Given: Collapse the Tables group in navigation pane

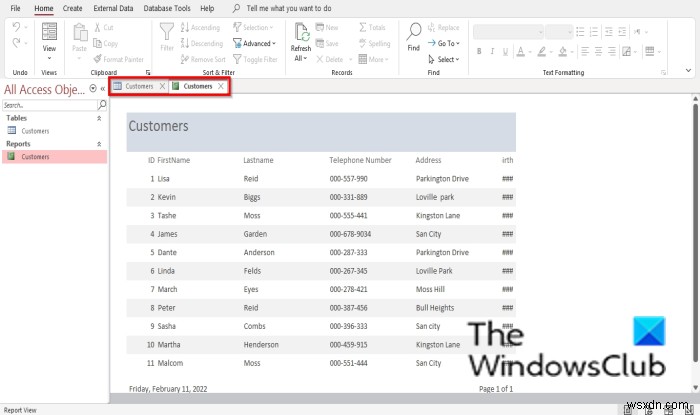Looking at the screenshot, I should tap(98, 118).
